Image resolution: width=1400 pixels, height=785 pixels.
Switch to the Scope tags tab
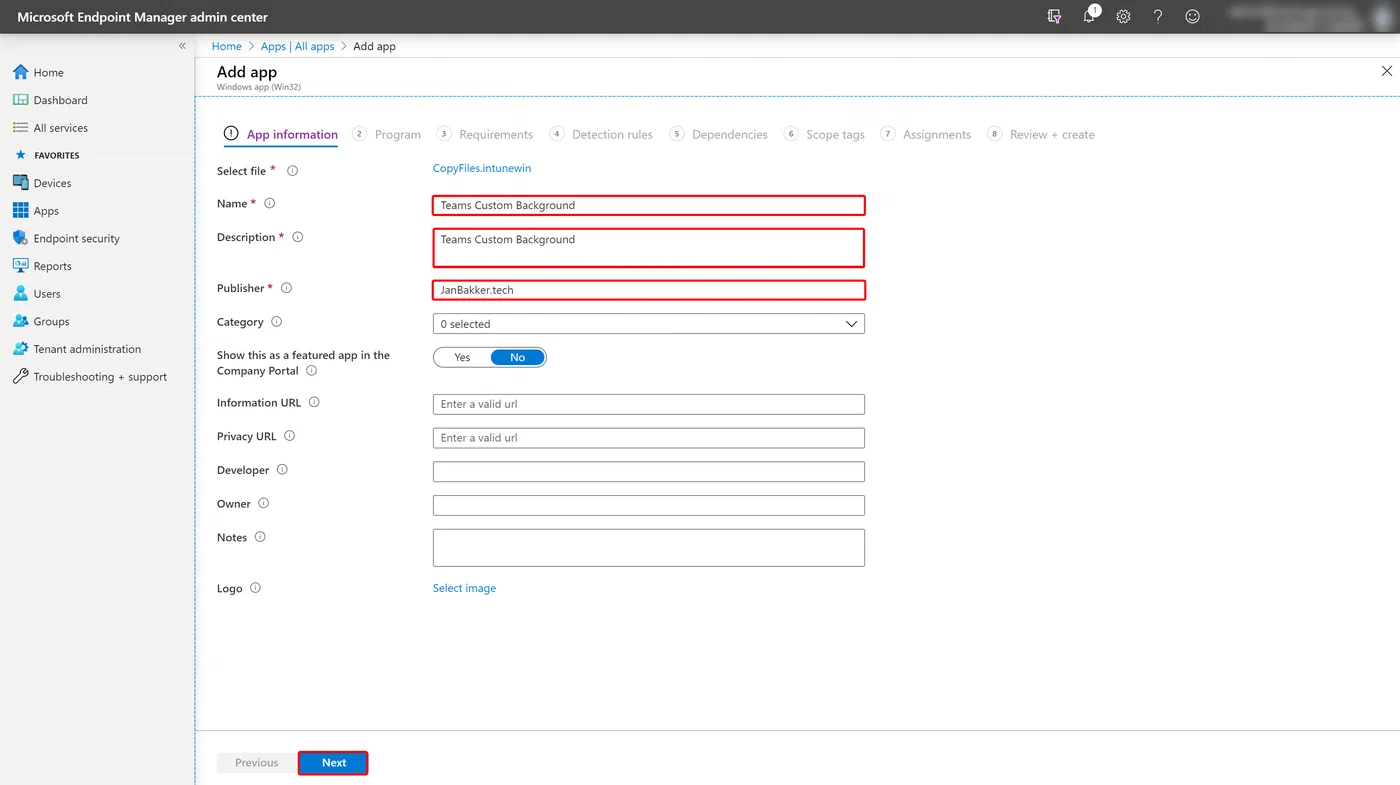pyautogui.click(x=825, y=134)
